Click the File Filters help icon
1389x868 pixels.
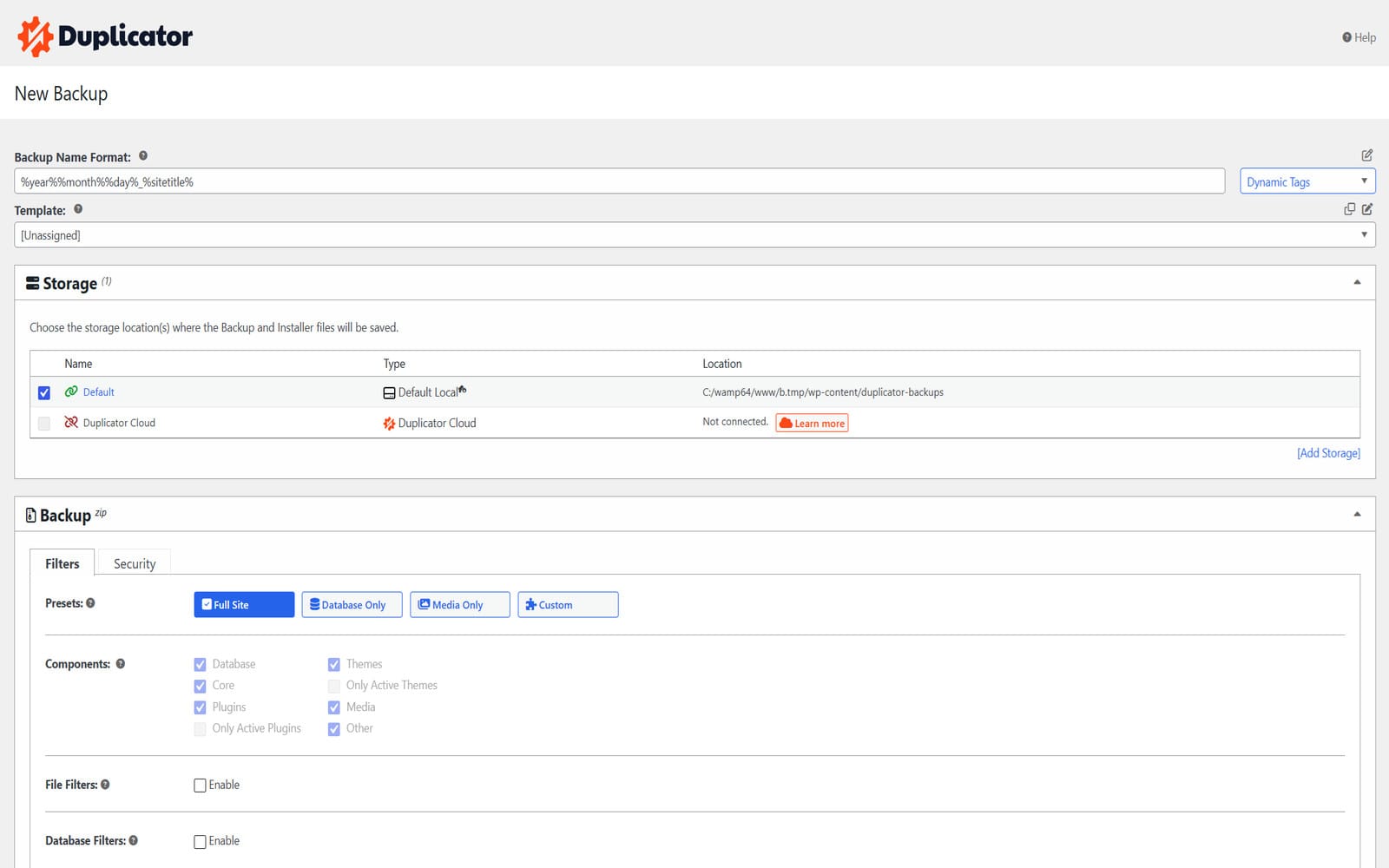click(x=105, y=785)
